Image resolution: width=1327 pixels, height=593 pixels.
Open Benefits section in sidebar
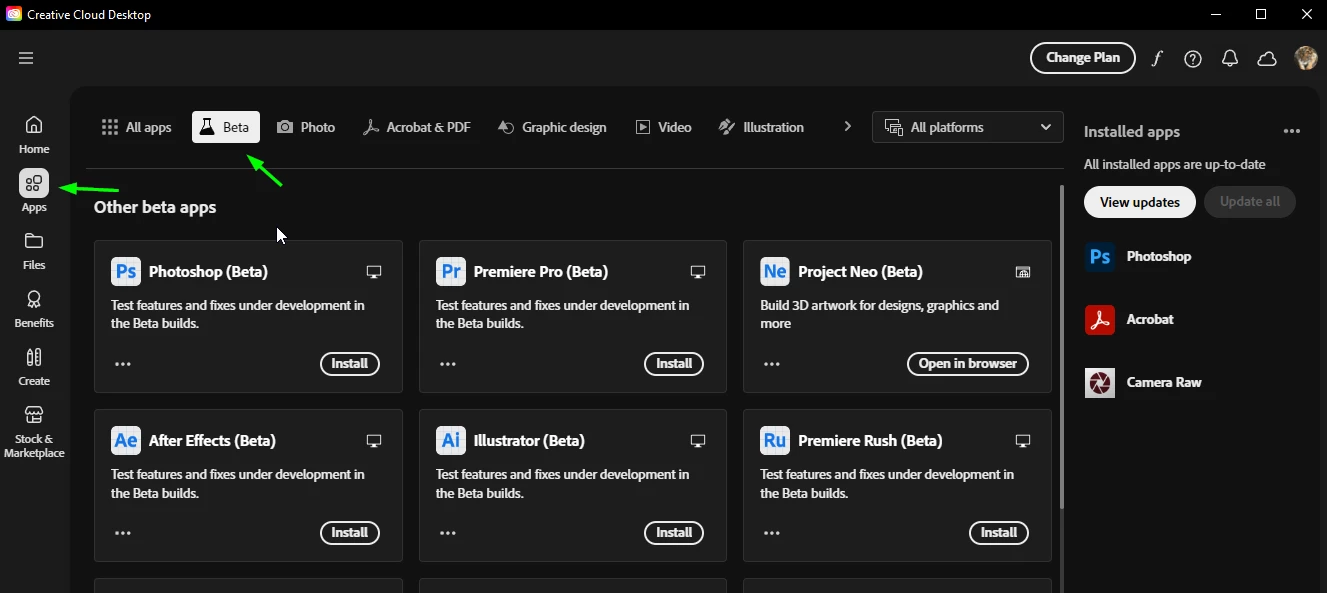34,309
